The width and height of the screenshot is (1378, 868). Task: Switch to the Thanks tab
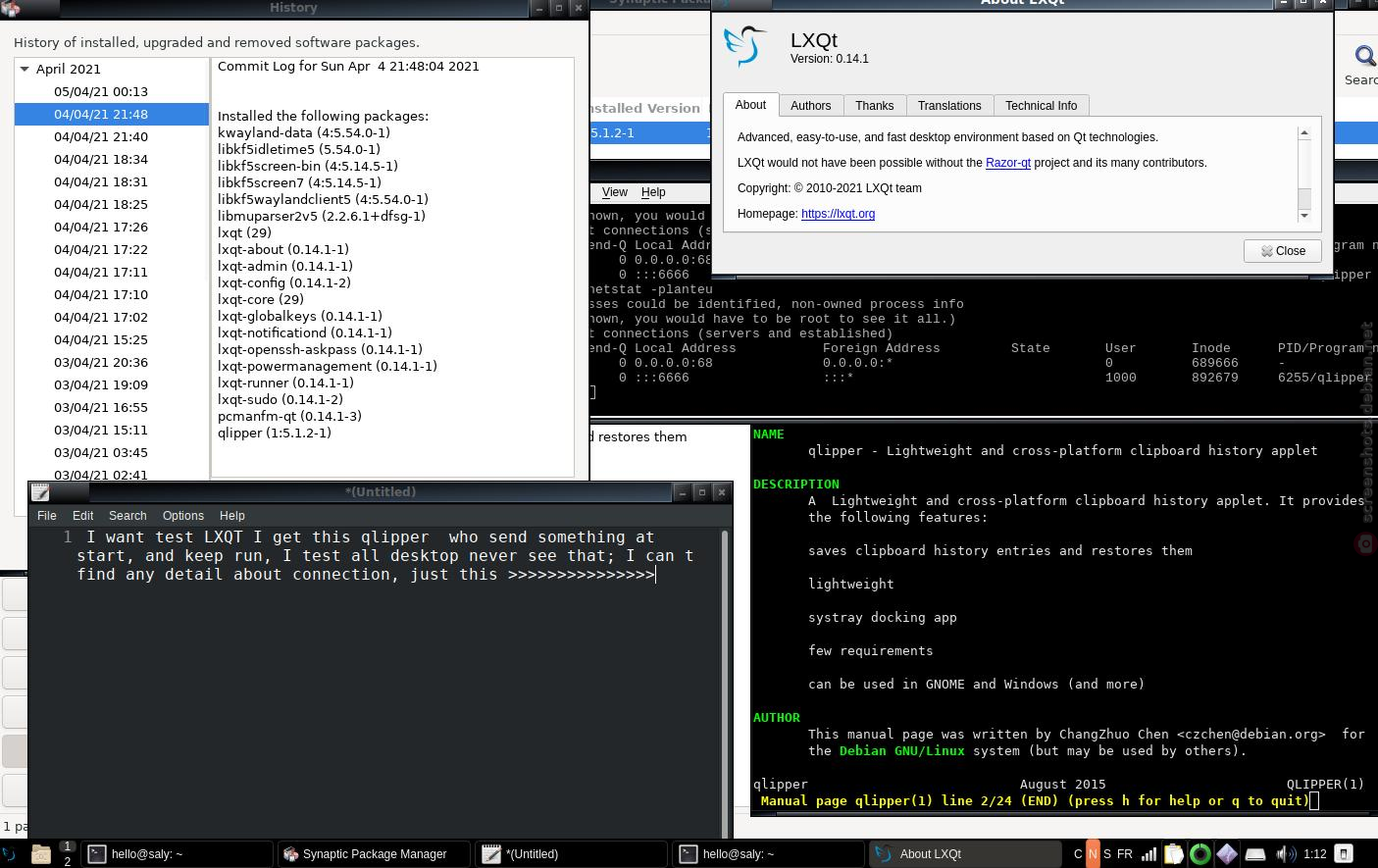[x=874, y=105]
